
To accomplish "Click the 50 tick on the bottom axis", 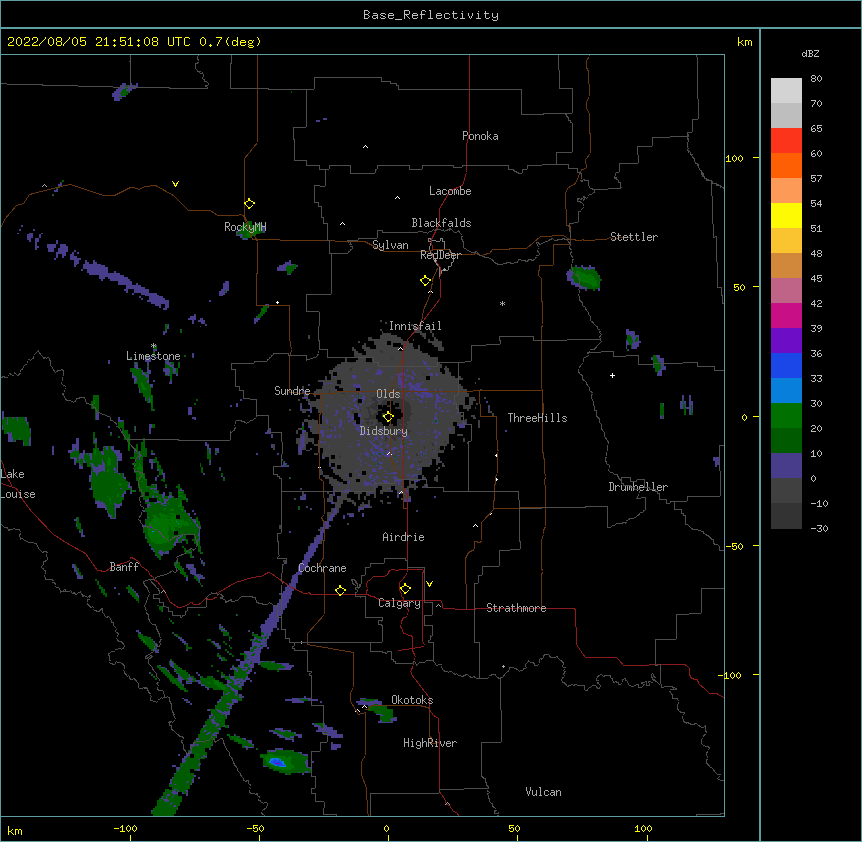I will 514,828.
